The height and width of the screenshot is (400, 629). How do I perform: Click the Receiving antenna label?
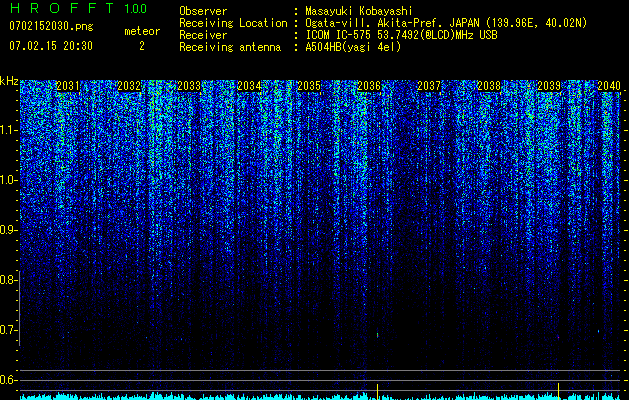coord(230,47)
